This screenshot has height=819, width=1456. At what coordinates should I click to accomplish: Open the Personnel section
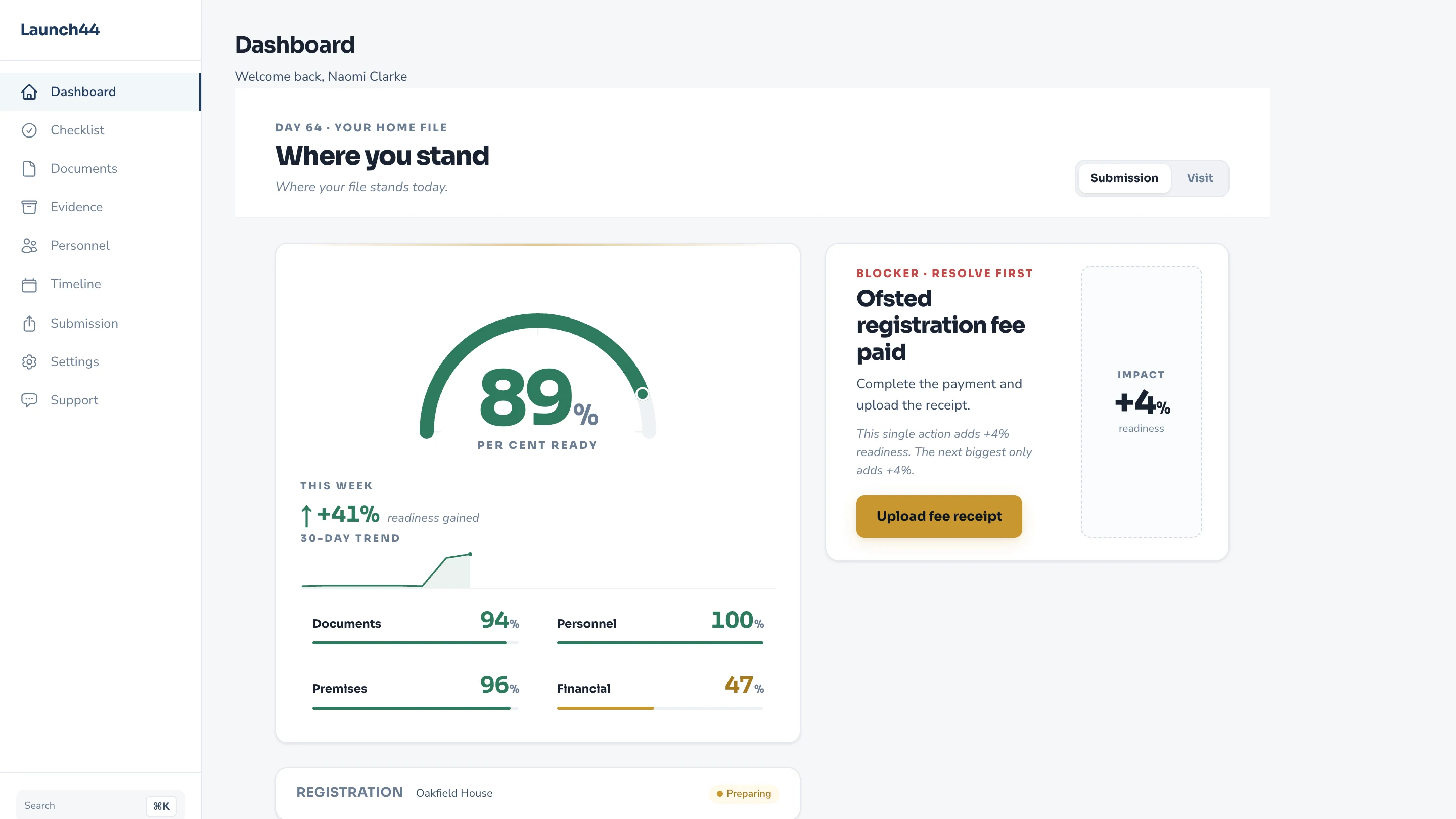coord(100,245)
